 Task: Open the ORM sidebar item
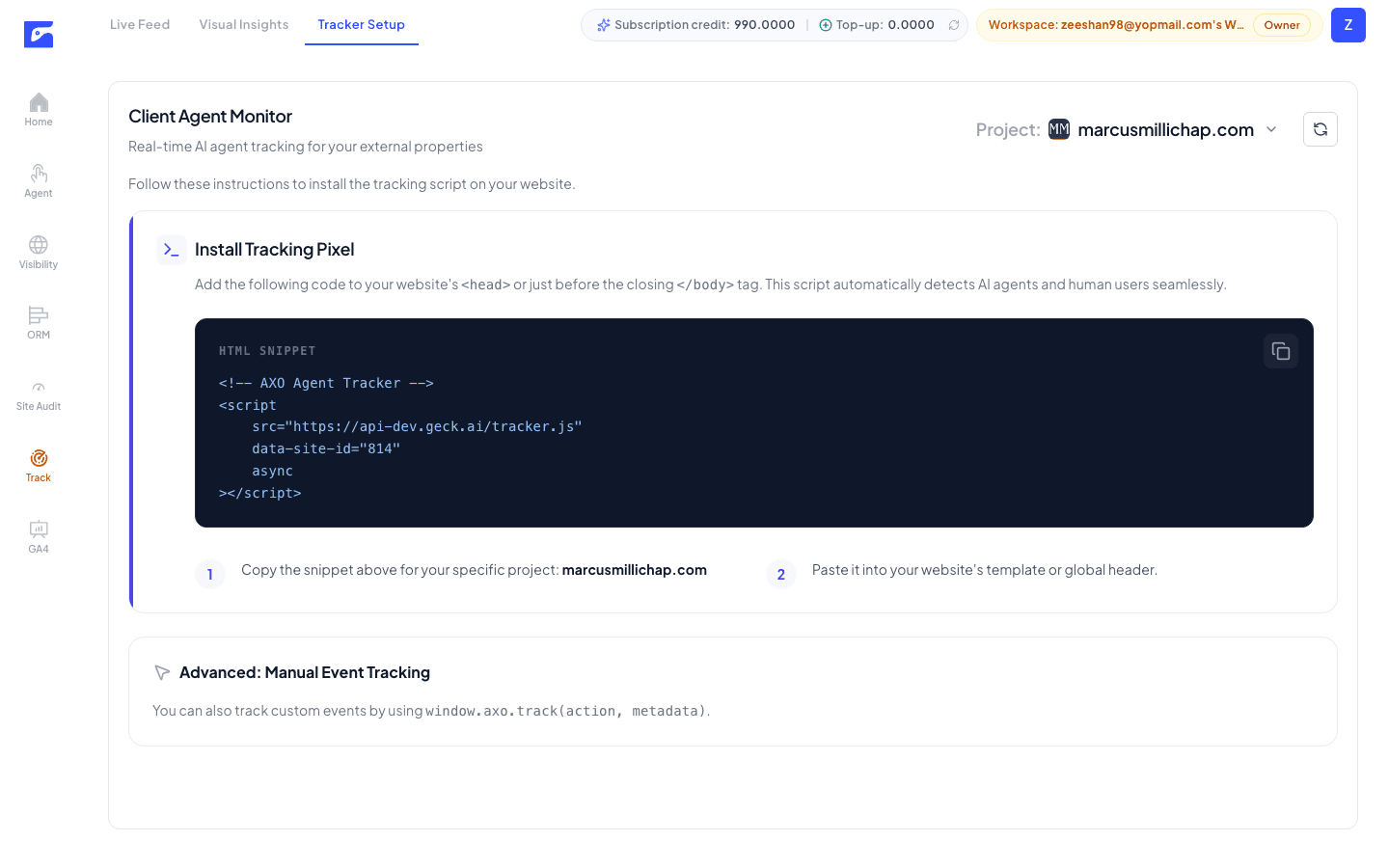[x=39, y=322]
